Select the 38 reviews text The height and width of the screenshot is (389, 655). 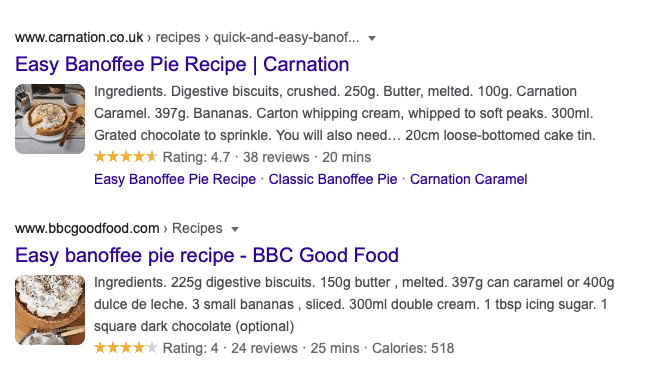pos(276,158)
